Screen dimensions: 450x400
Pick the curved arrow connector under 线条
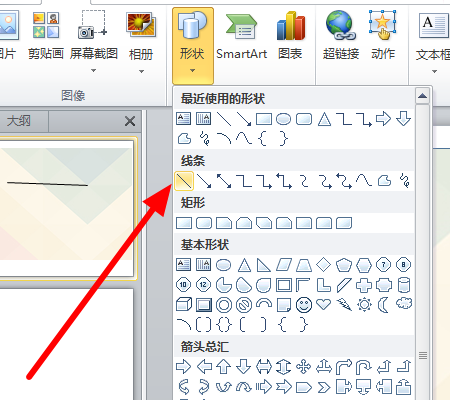[325, 181]
